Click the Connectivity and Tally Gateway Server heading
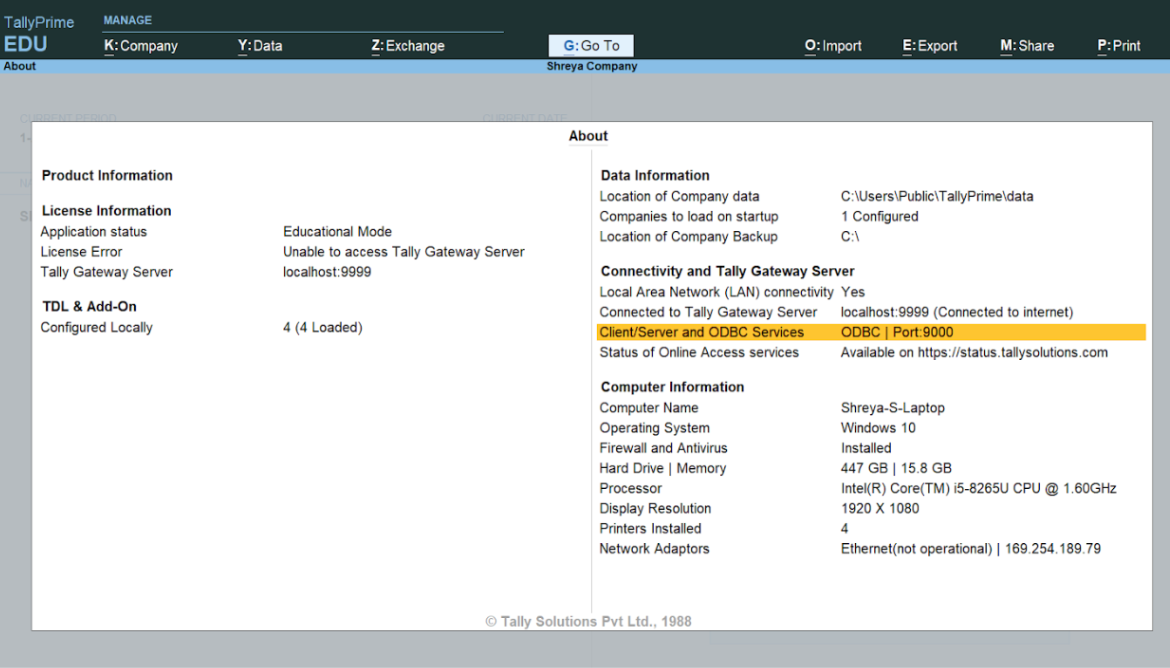Viewport: 1170px width, 668px height. click(x=728, y=271)
